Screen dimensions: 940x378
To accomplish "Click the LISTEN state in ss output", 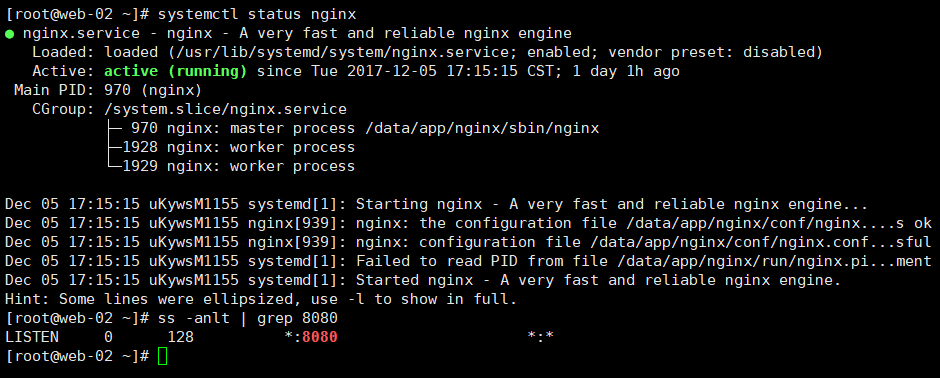I will 32,337.
